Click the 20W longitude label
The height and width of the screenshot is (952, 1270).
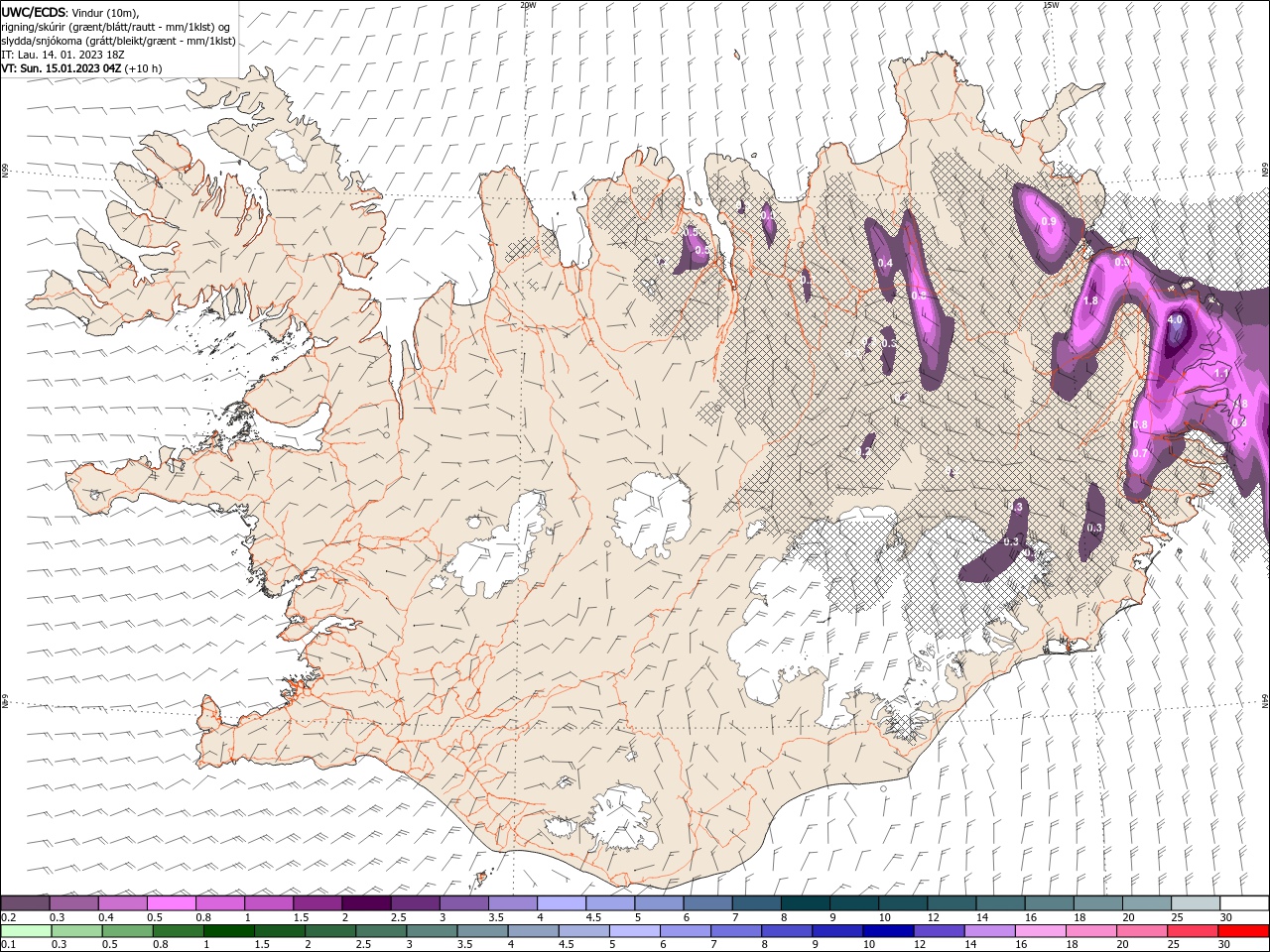point(528,5)
